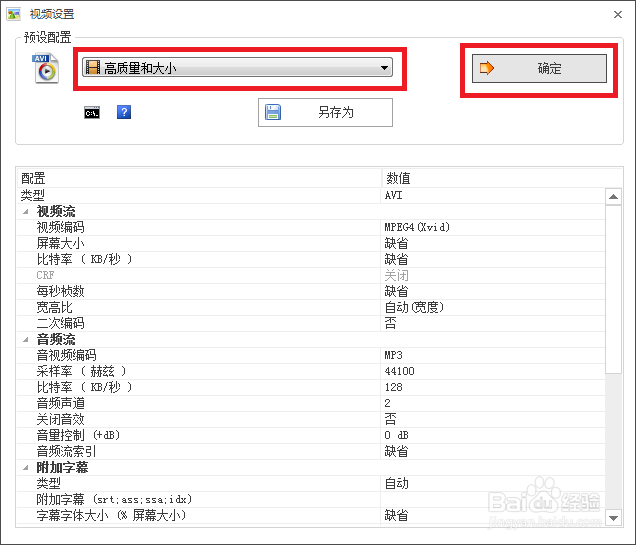Collapse the 附加字幕 section
This screenshot has width=636, height=545.
pos(26,468)
